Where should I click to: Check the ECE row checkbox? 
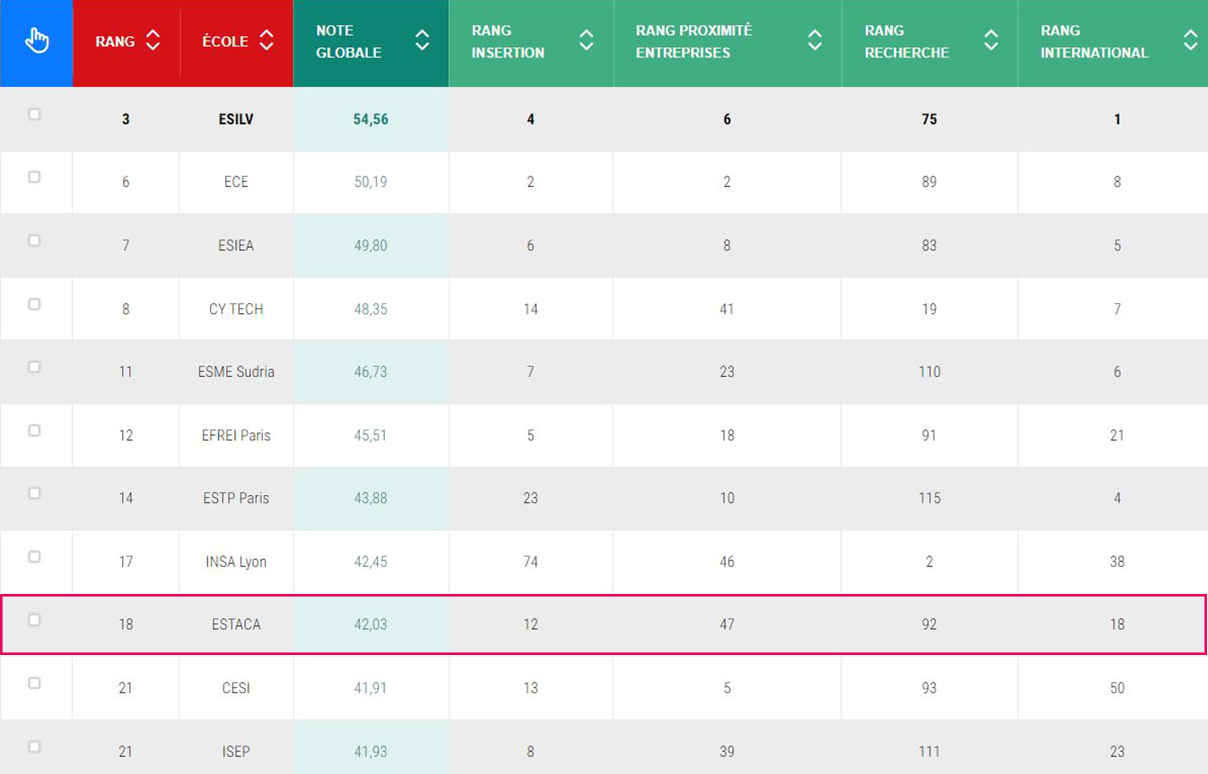click(34, 177)
